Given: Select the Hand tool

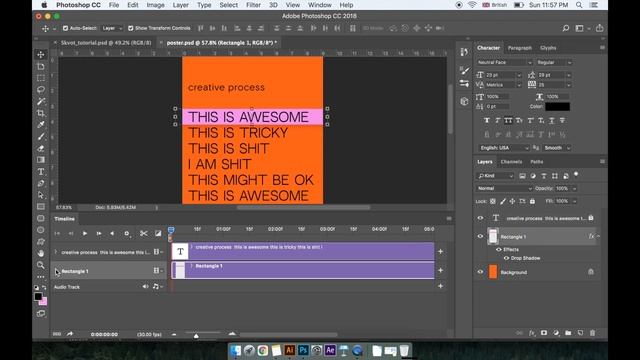Looking at the screenshot, I should click(x=41, y=253).
